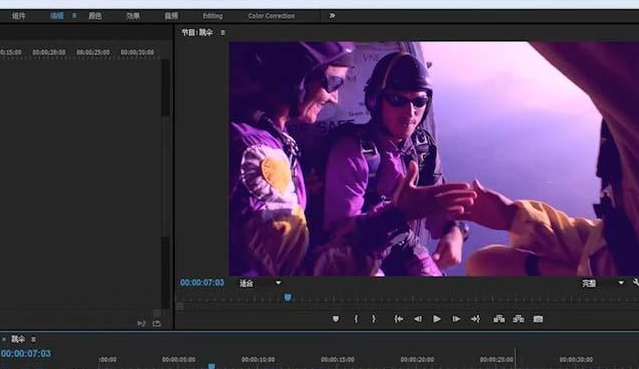This screenshot has height=369, width=639.
Task: Switch to the 编辑 workspace
Action: pos(57,16)
